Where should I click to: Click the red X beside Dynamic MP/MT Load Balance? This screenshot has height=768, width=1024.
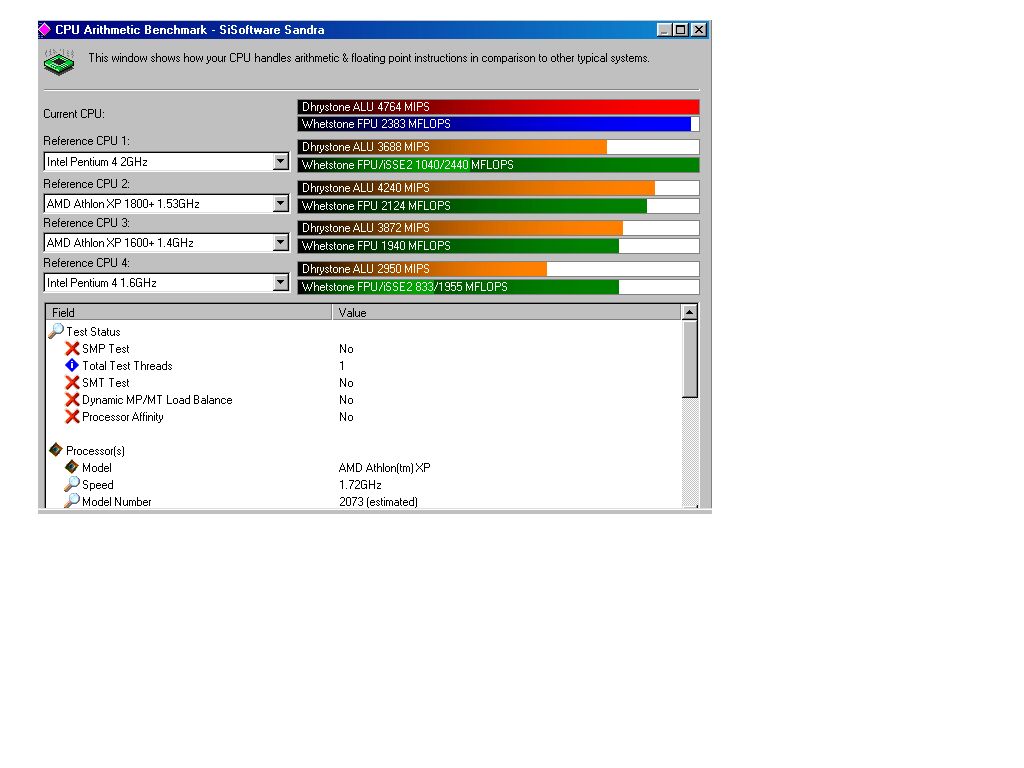coord(72,400)
